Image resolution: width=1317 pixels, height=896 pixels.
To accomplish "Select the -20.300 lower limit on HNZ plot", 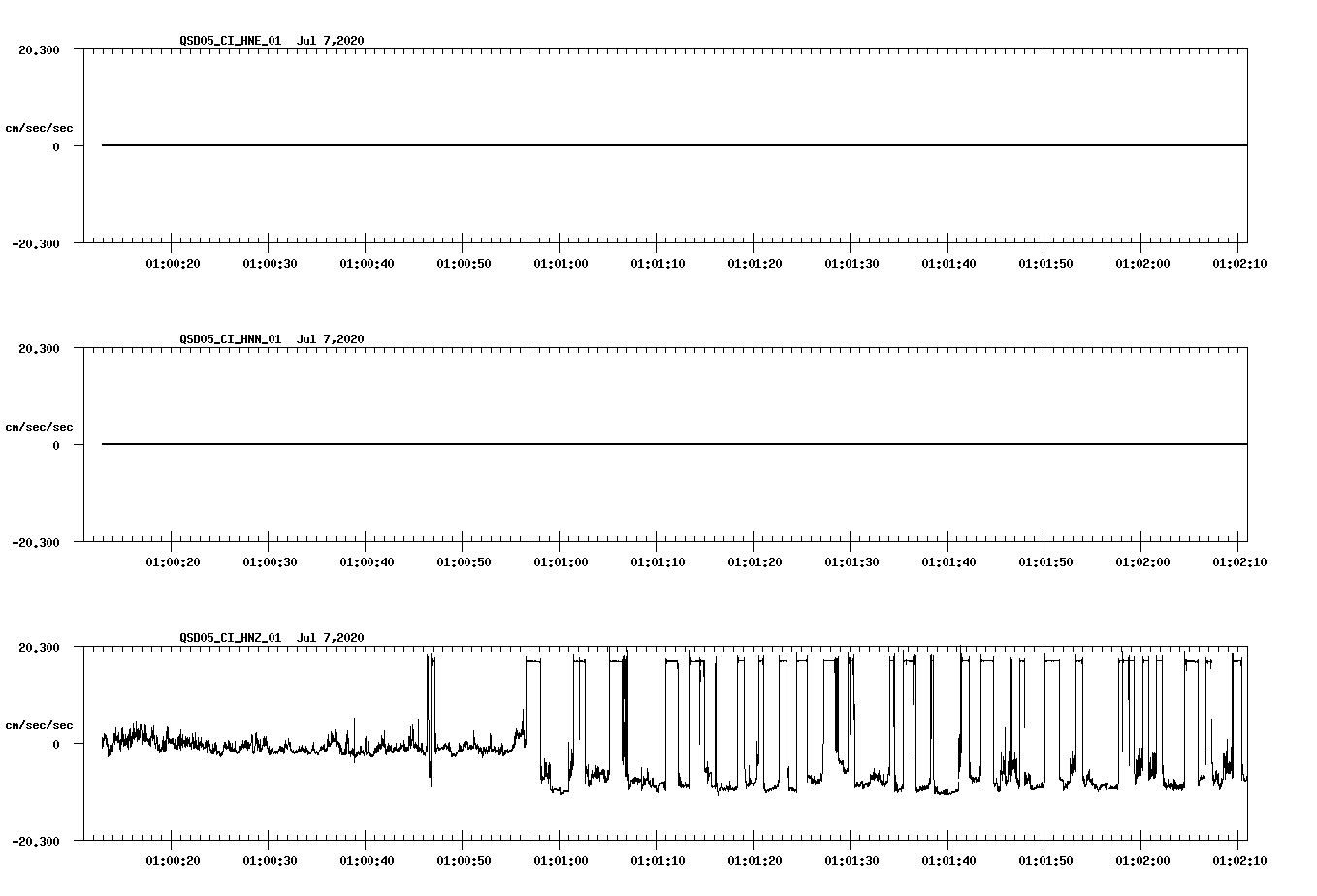I will coord(36,841).
